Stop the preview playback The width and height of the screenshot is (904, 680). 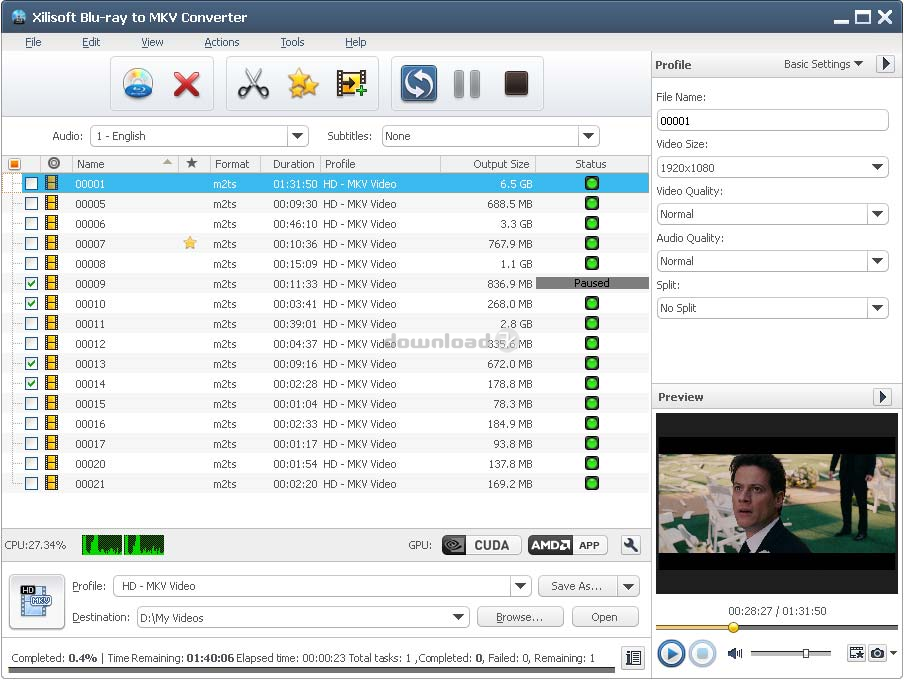pos(702,653)
